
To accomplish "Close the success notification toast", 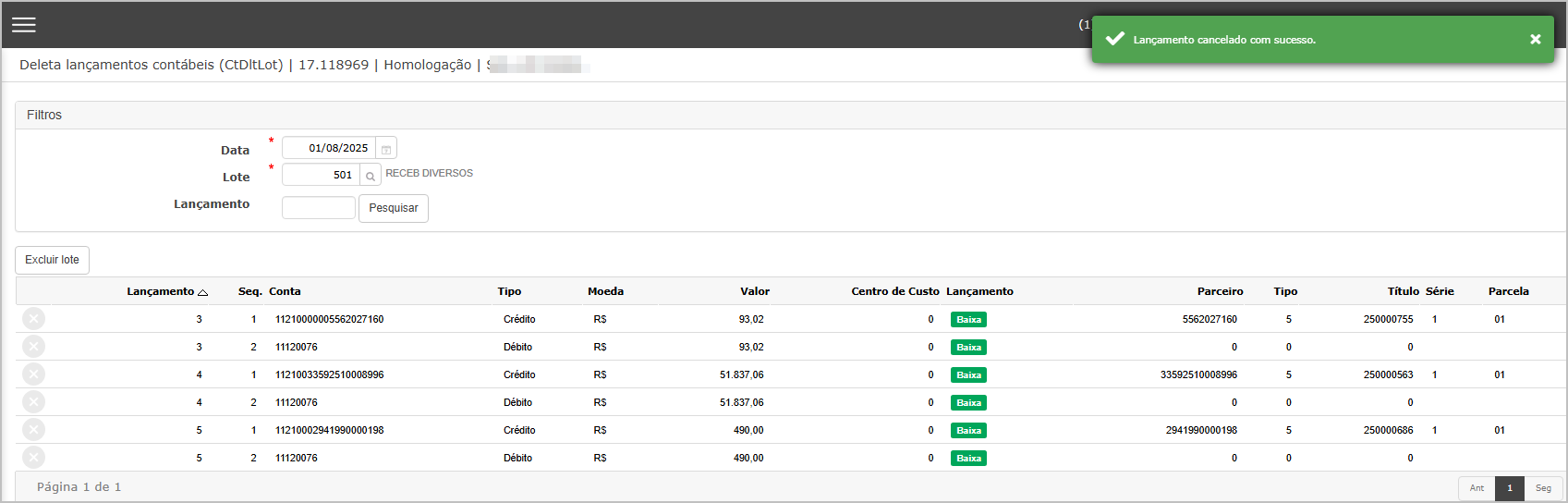I will point(1535,39).
